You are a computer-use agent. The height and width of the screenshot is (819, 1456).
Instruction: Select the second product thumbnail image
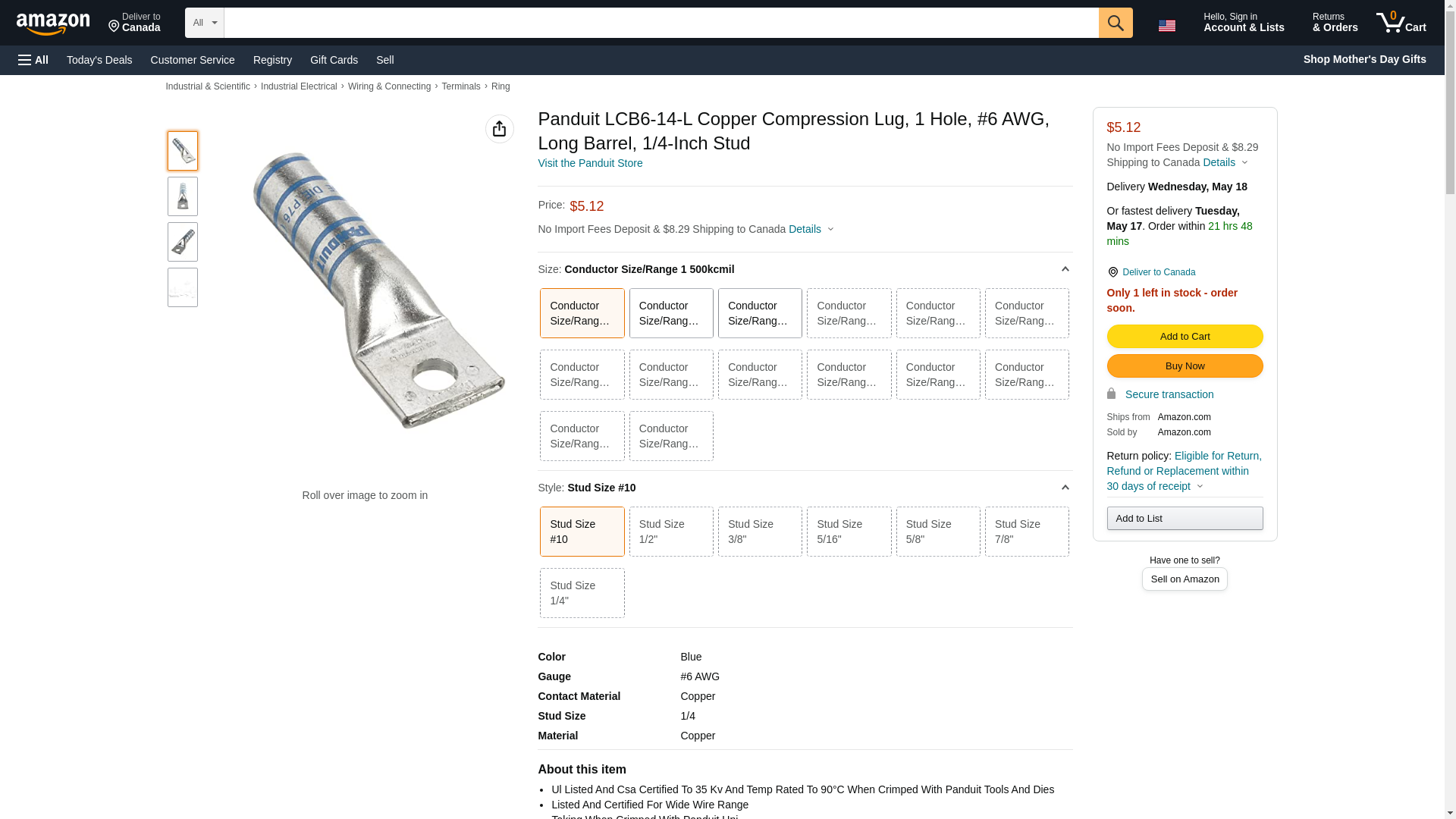tap(183, 196)
